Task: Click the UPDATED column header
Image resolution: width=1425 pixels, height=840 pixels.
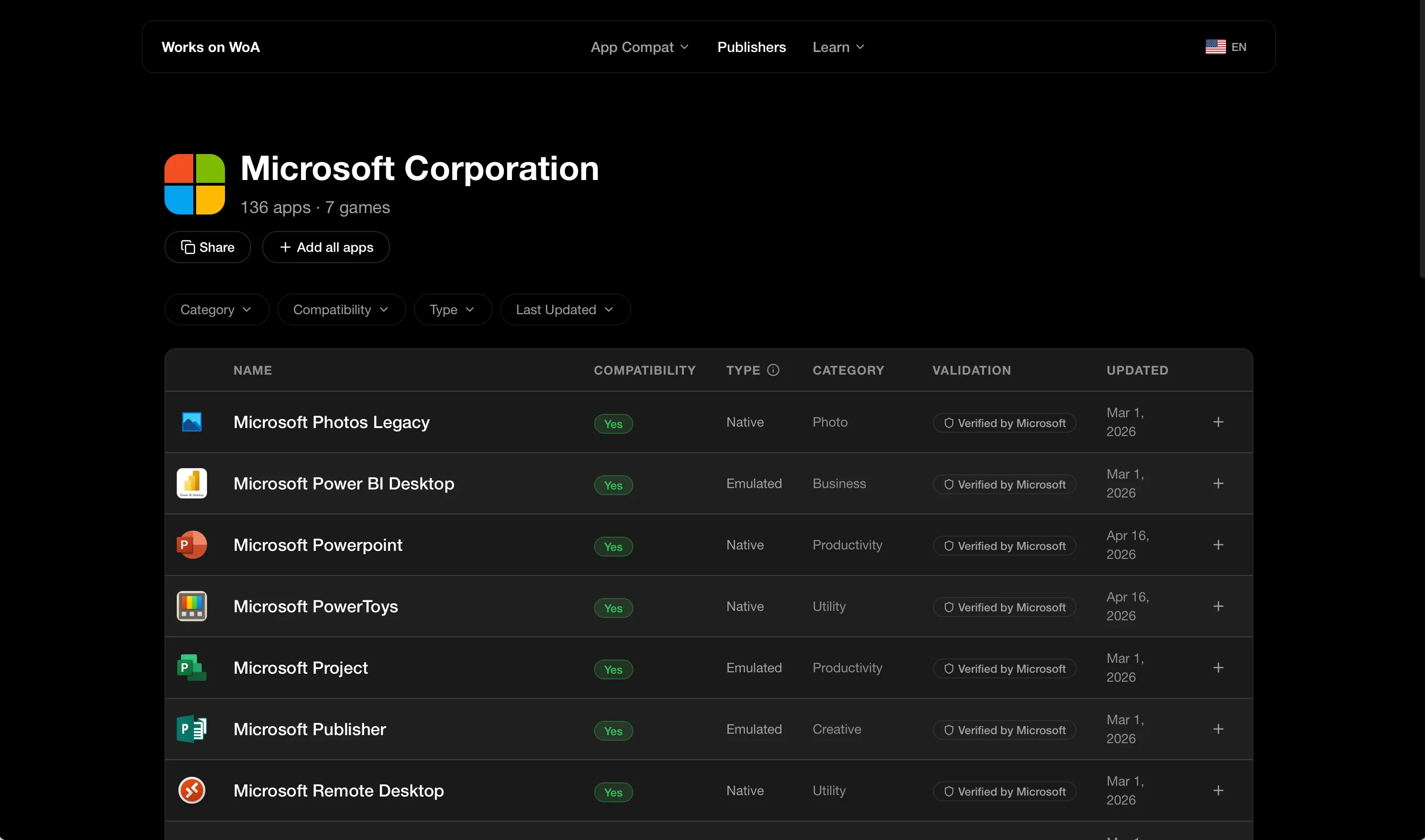Action: coord(1137,370)
